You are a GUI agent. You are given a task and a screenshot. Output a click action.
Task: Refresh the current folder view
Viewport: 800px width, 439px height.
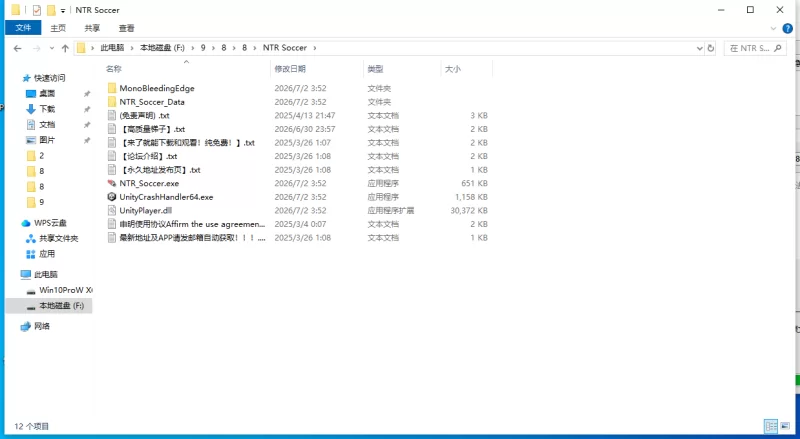point(711,48)
